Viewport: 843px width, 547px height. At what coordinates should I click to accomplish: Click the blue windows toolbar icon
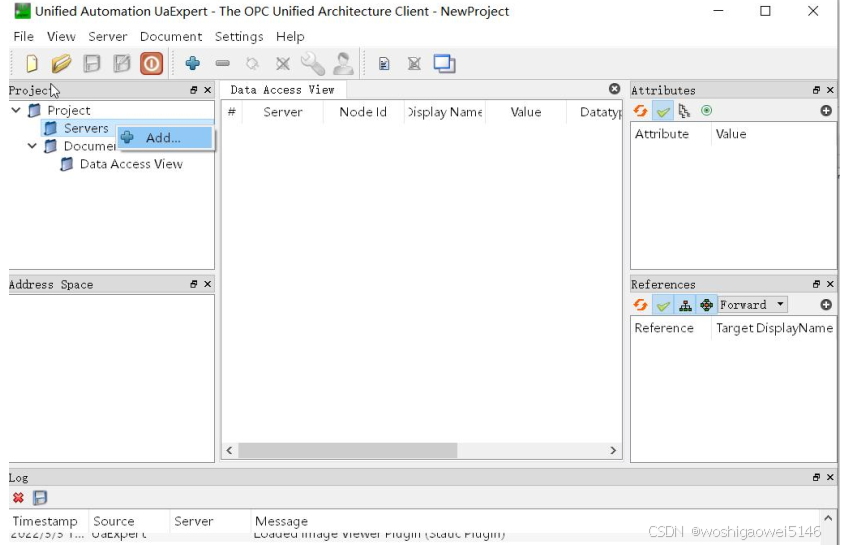(x=445, y=63)
